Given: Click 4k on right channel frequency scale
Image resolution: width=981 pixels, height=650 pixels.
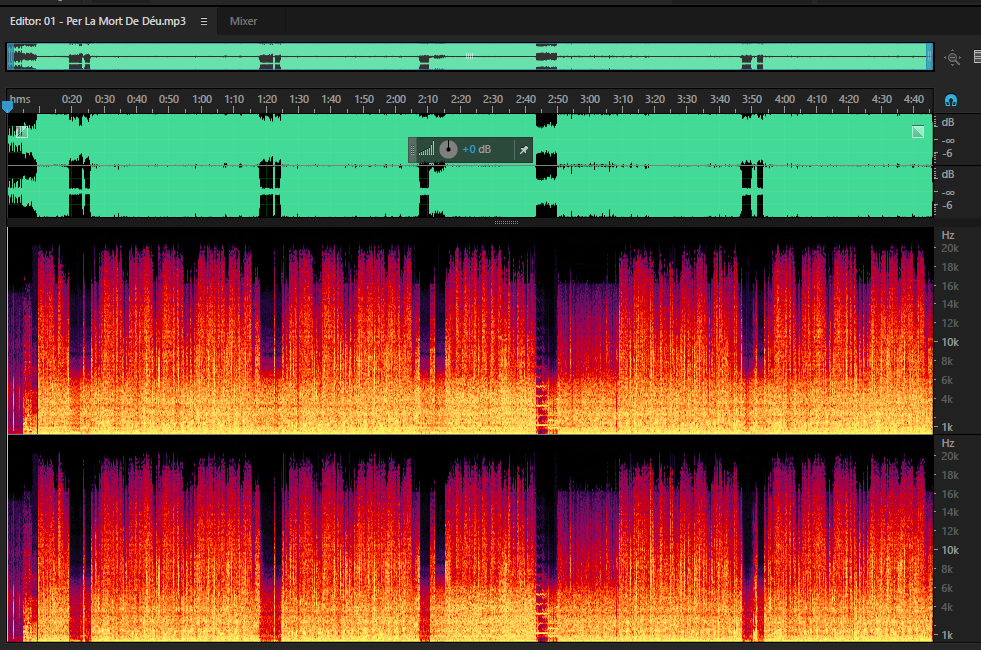Looking at the screenshot, I should pyautogui.click(x=947, y=607).
